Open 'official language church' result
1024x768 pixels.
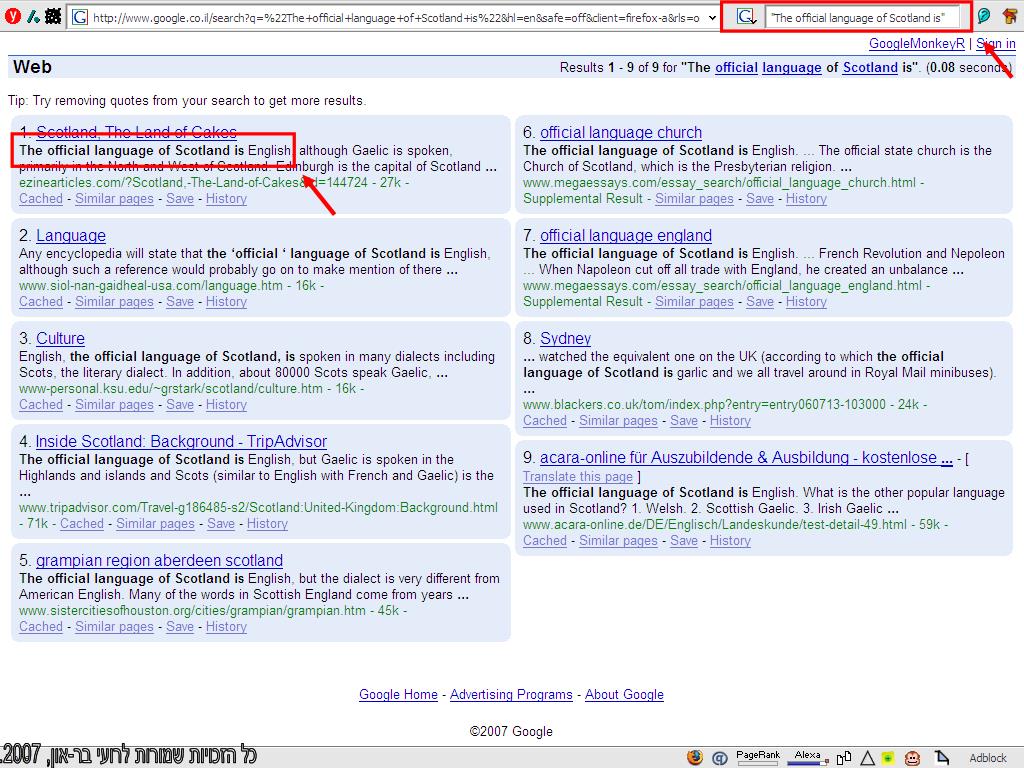point(620,133)
